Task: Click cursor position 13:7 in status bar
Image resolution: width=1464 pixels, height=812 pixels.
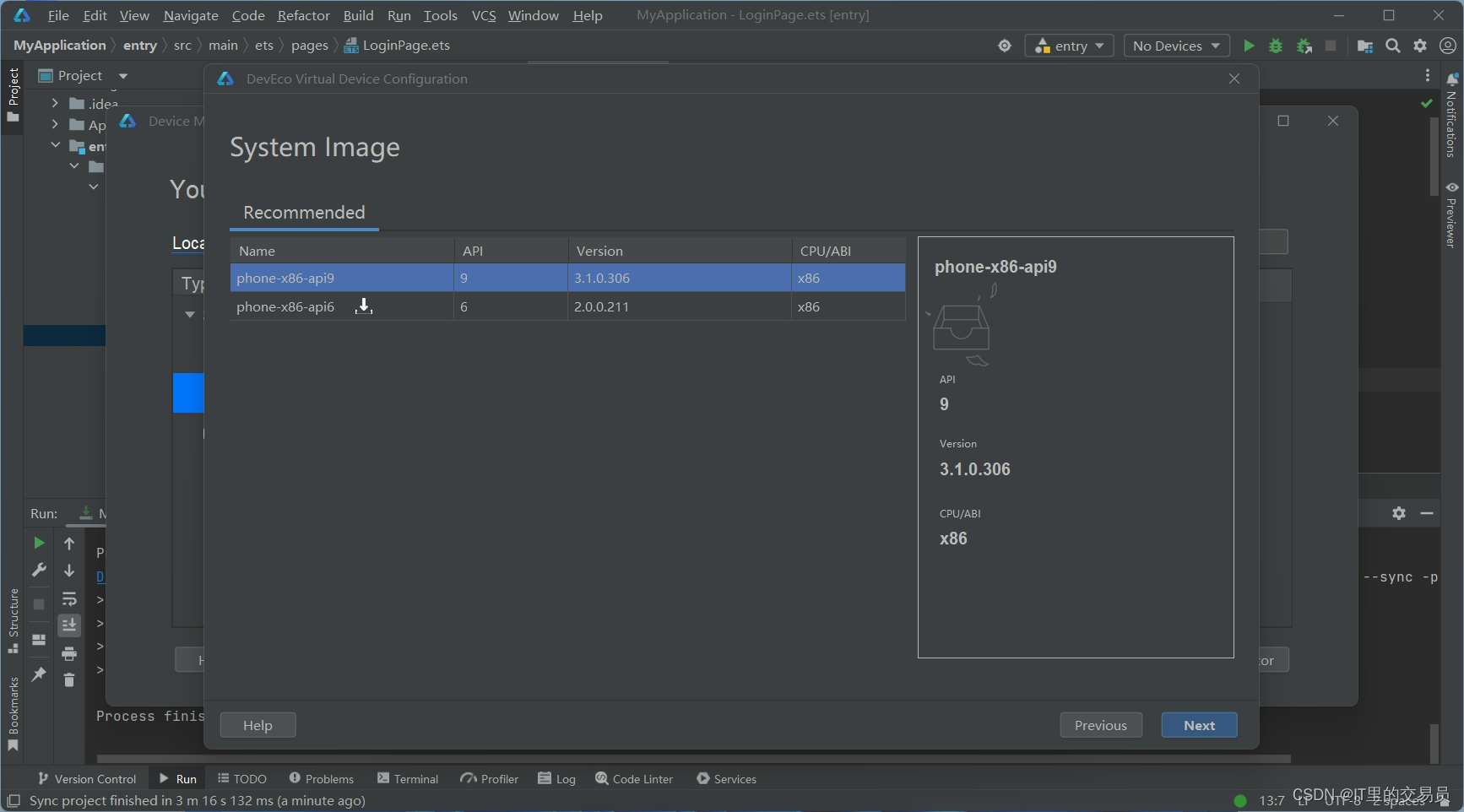Action: click(1272, 800)
